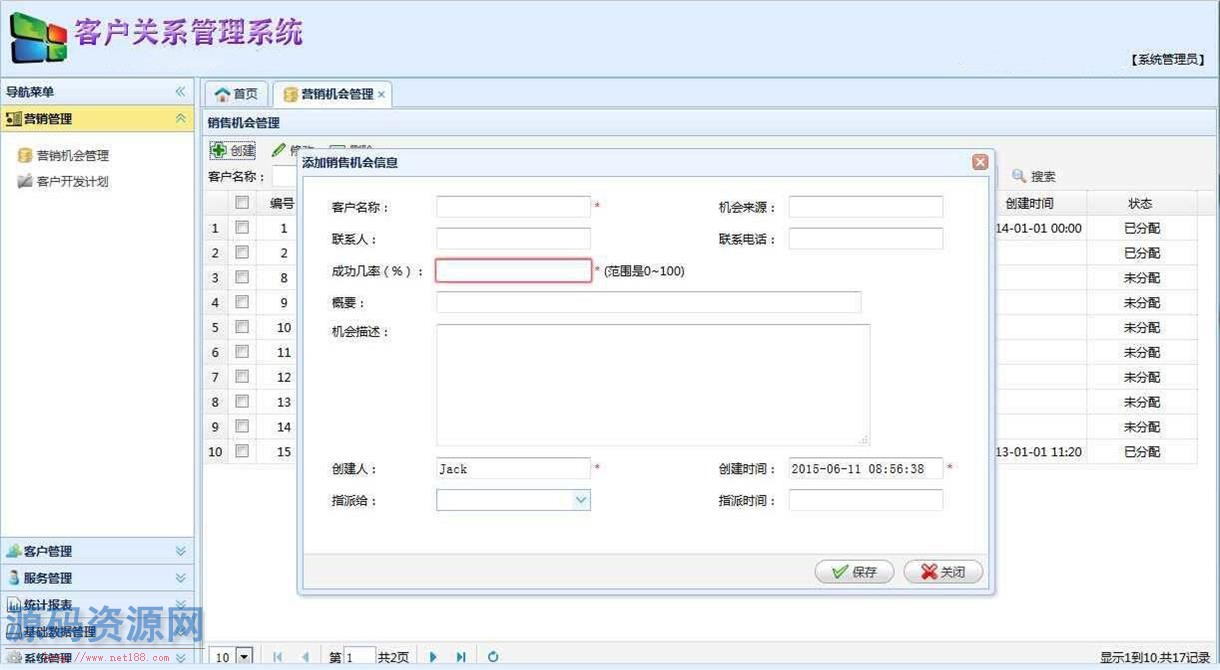Click the 成功几率 input field
The height and width of the screenshot is (670, 1220).
513,271
